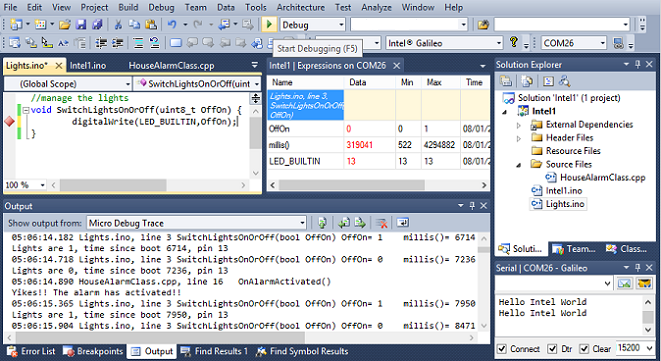The image size is (661, 361).
Task: Open the Global Scope dropdown
Action: pyautogui.click(x=128, y=84)
